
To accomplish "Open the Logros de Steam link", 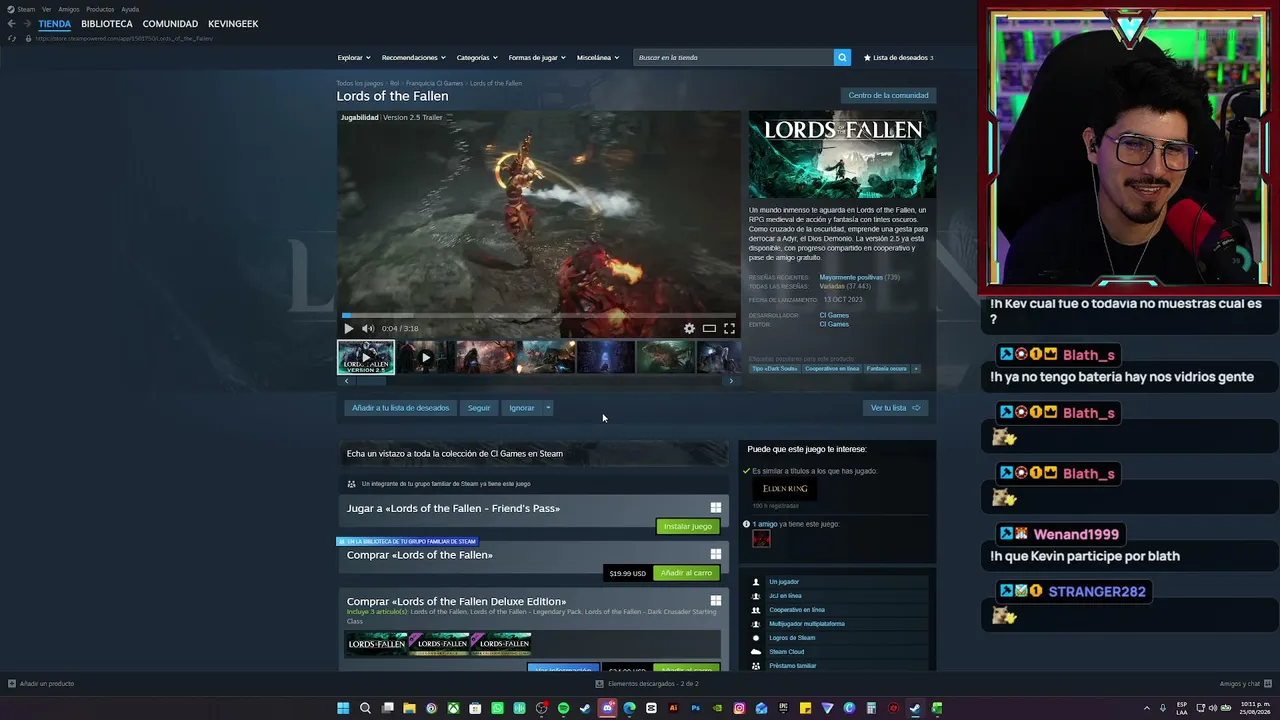I will [x=792, y=638].
